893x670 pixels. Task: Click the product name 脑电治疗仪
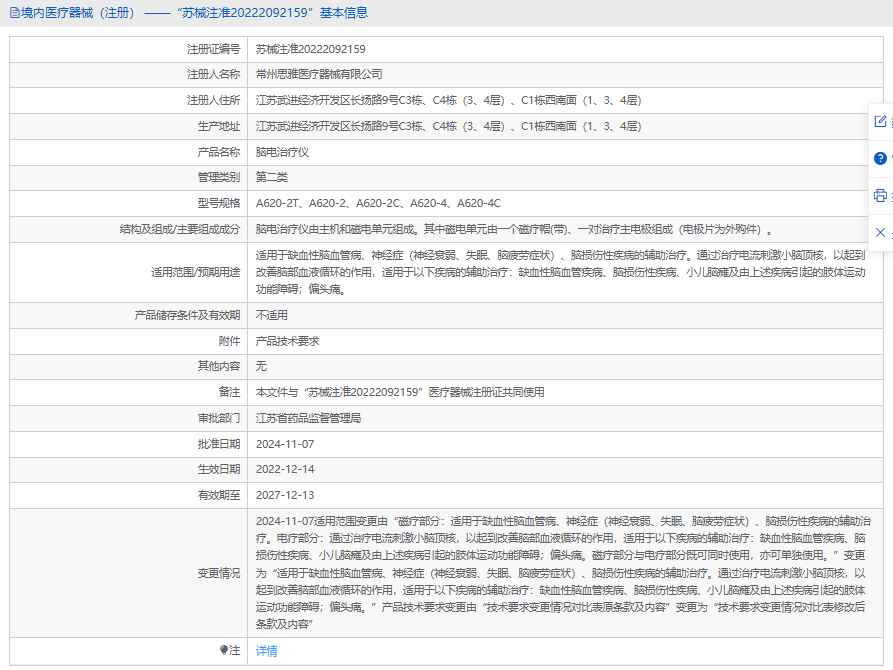tap(283, 152)
